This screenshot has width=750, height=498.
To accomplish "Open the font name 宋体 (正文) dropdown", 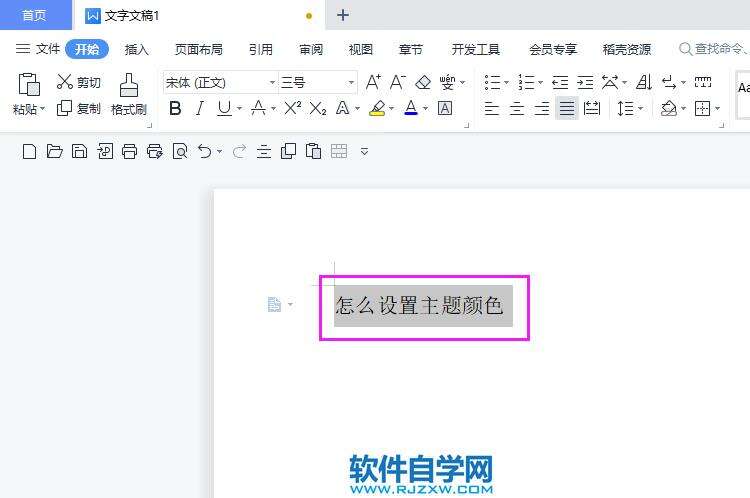I will (x=272, y=82).
